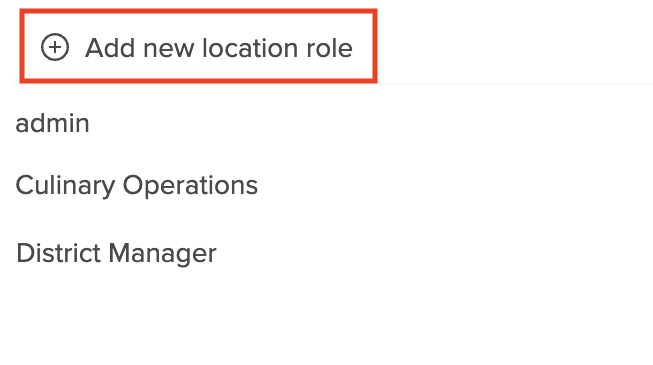The height and width of the screenshot is (365, 653).
Task: Start adding a new location role
Action: [198, 46]
